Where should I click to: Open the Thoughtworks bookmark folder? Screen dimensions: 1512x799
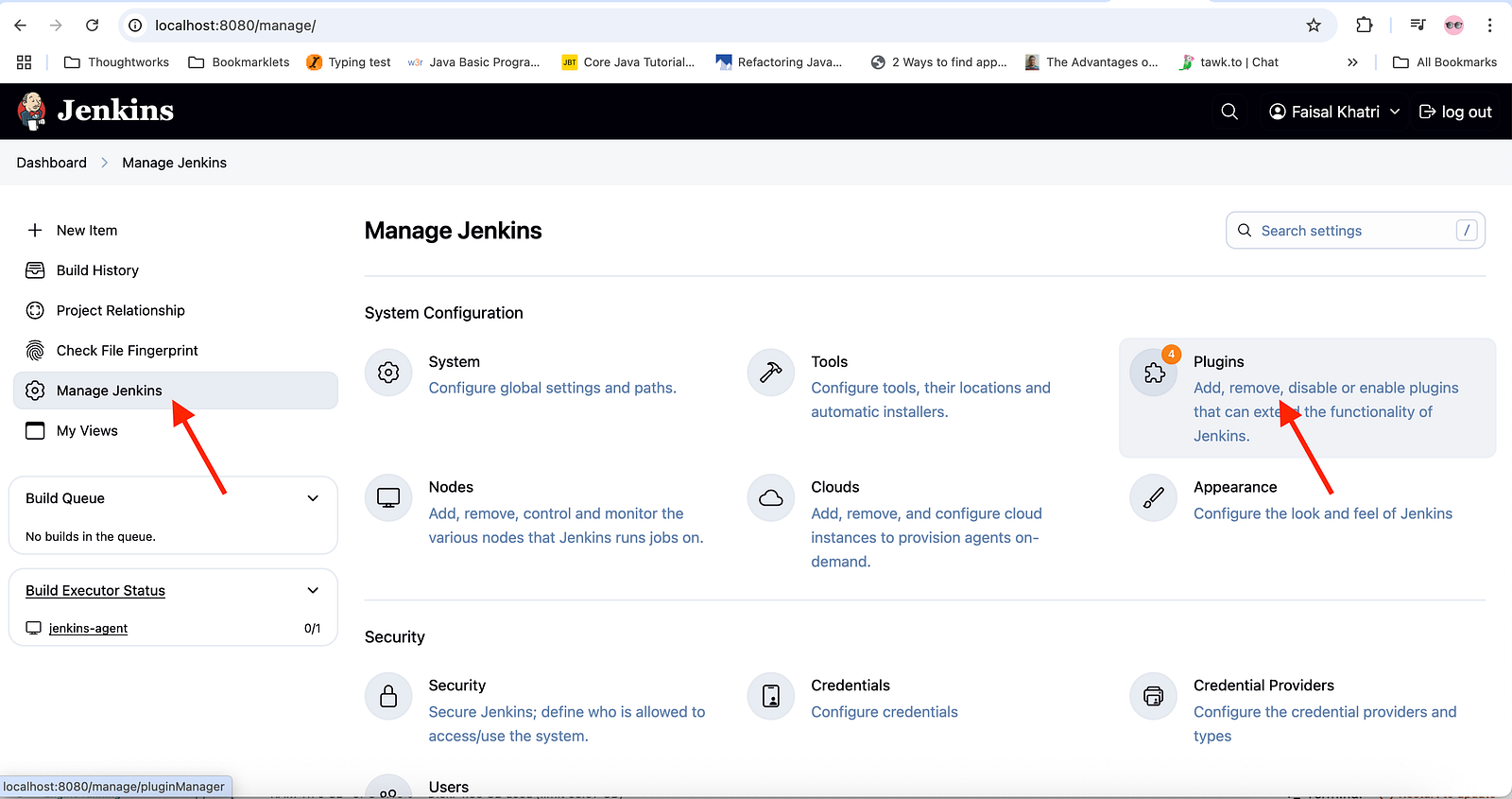[x=116, y=62]
